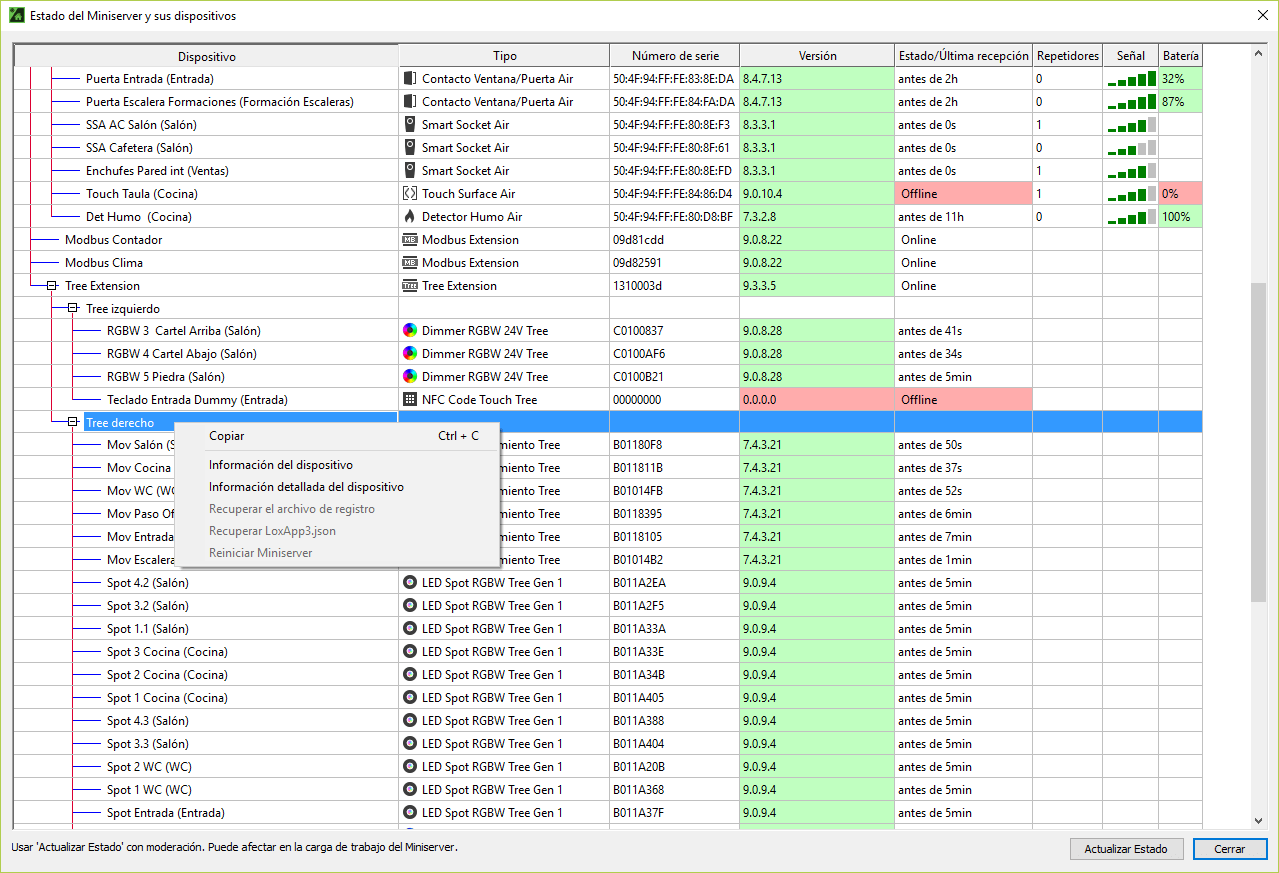The height and width of the screenshot is (873, 1279).
Task: Click the Tree Extension type icon
Action: (409, 286)
